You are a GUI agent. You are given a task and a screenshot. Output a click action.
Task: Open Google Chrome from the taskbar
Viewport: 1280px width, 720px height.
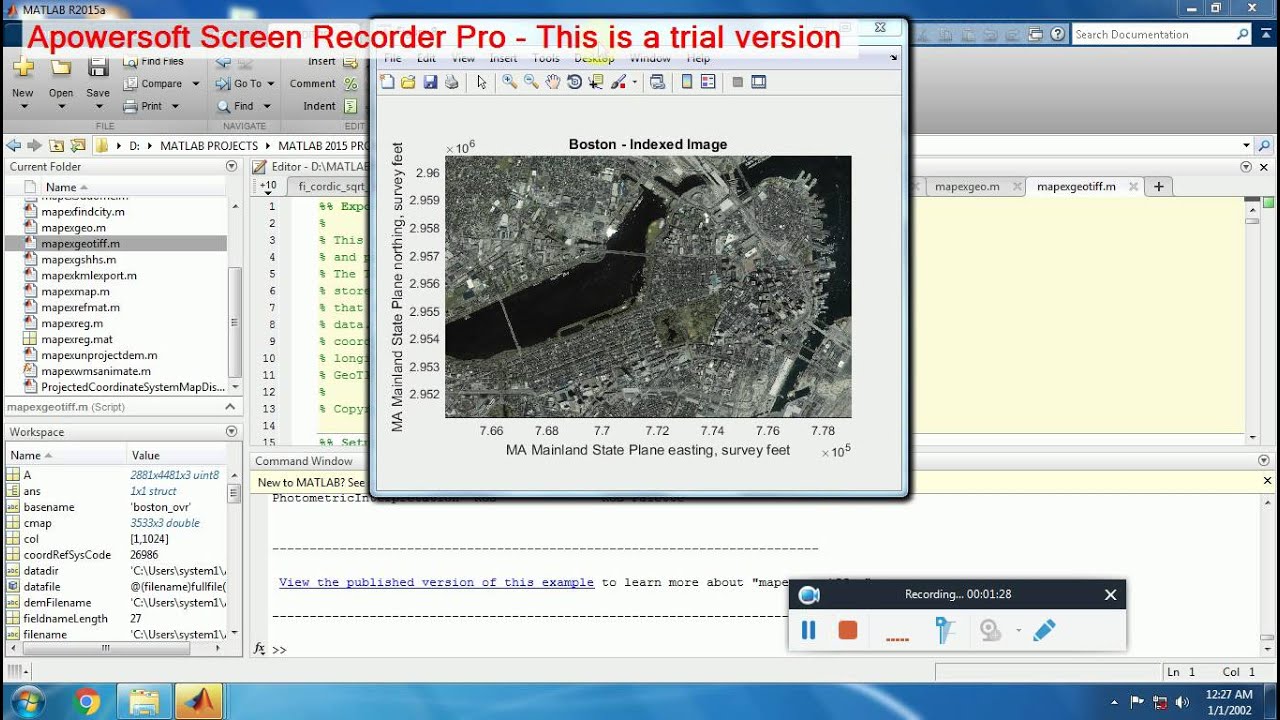click(x=86, y=702)
